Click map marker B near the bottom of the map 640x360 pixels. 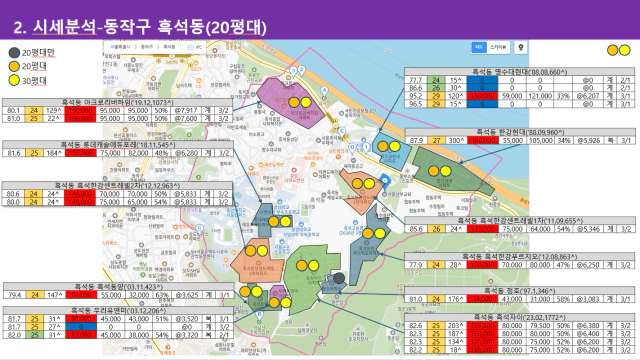259,315
